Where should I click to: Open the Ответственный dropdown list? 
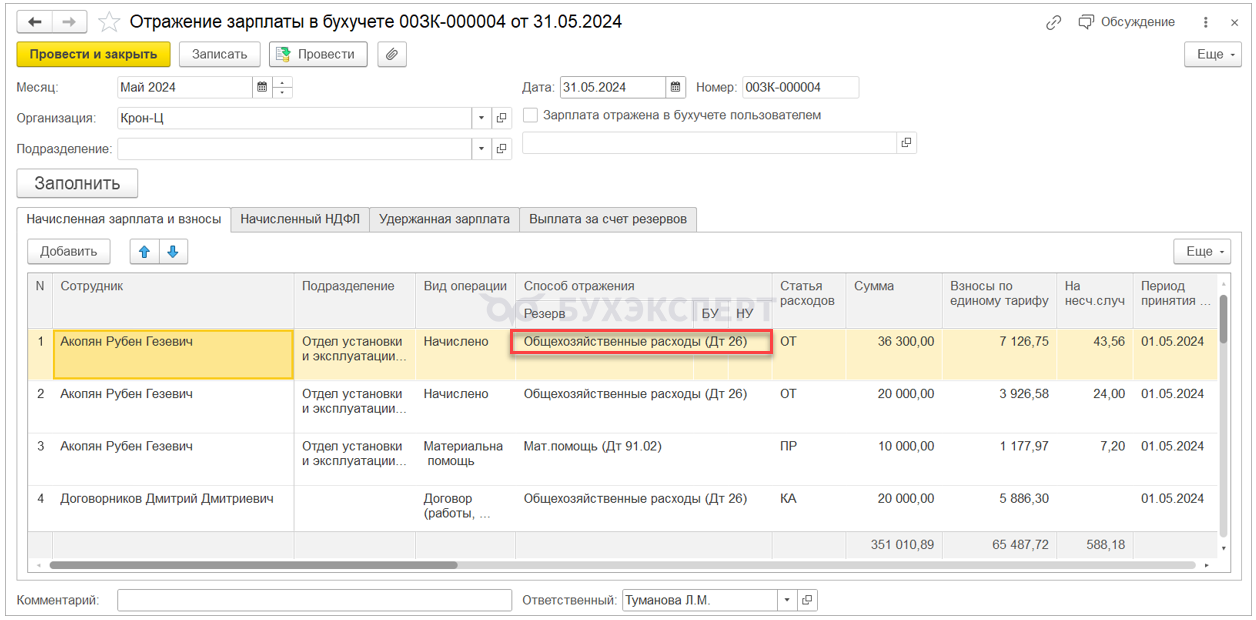[x=787, y=600]
